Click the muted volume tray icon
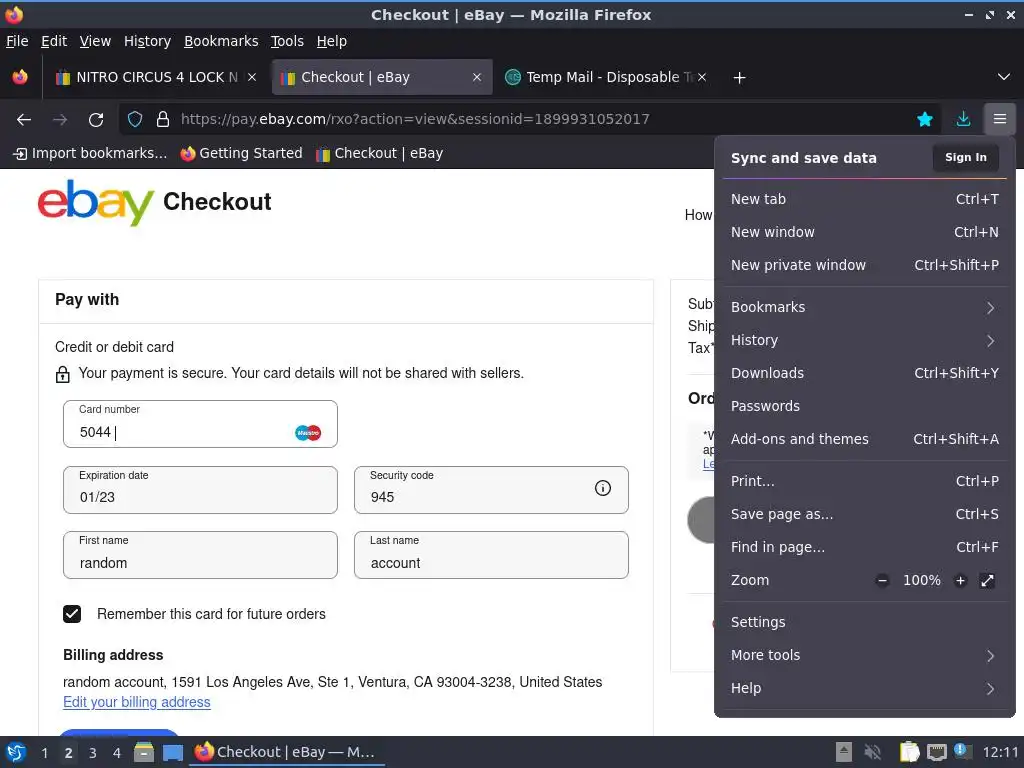 click(x=872, y=752)
